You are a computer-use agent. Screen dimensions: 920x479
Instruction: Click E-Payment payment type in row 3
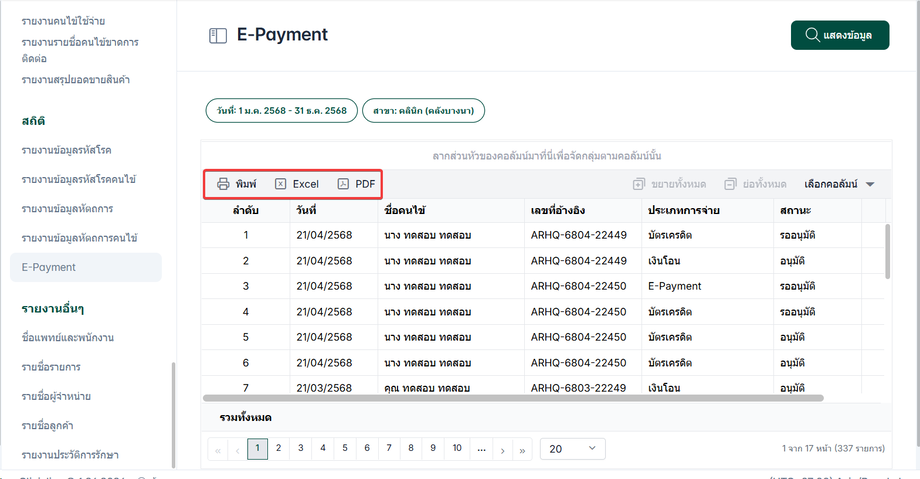point(675,286)
